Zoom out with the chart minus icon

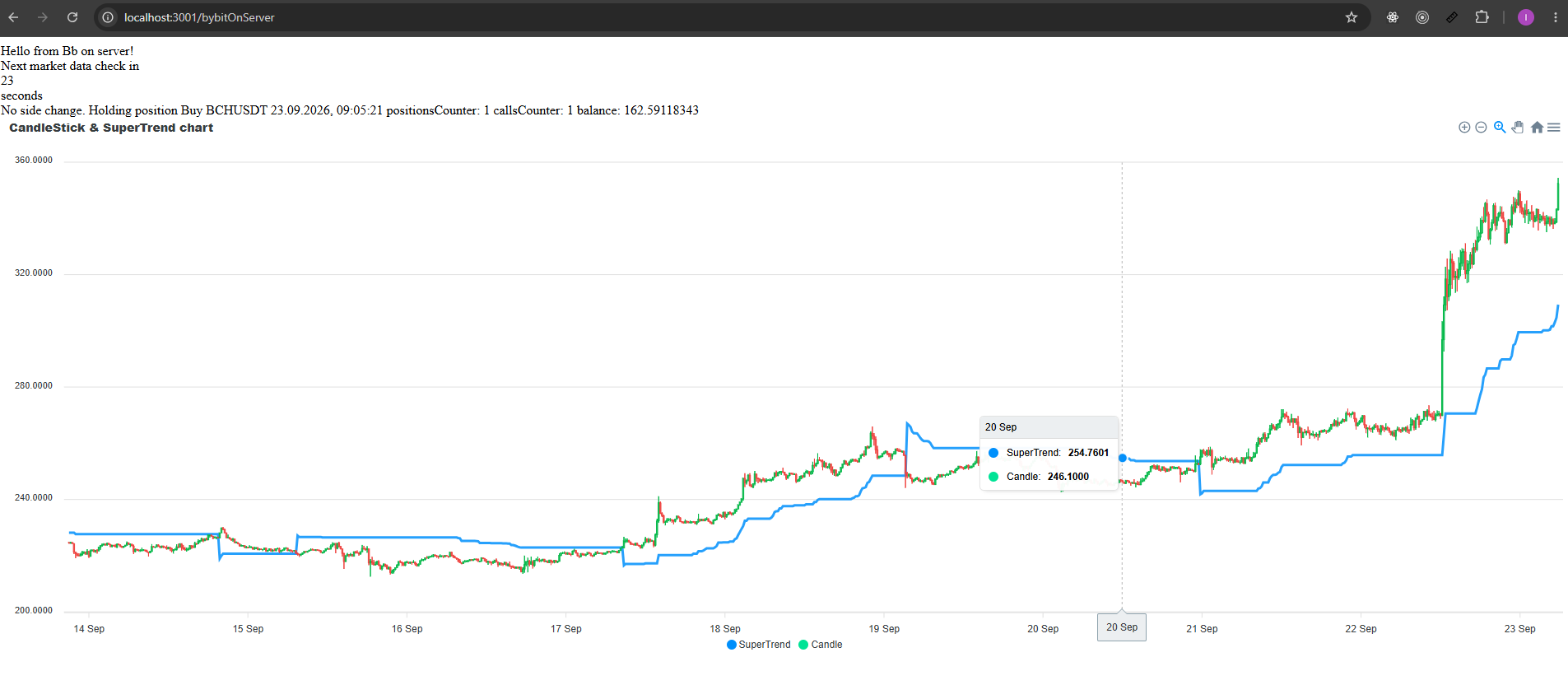pyautogui.click(x=1481, y=127)
